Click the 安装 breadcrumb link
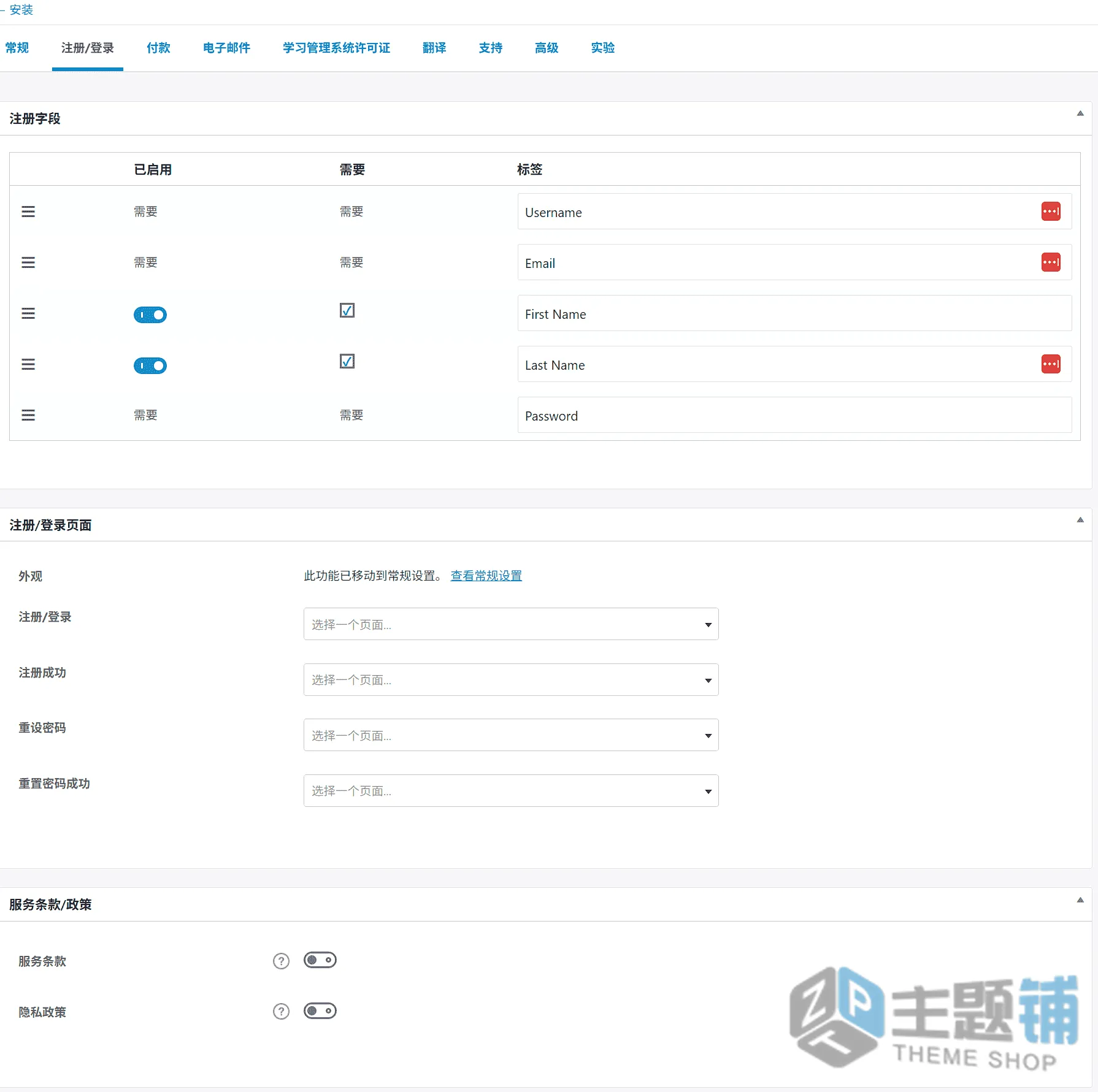1098x1092 pixels. [21, 10]
